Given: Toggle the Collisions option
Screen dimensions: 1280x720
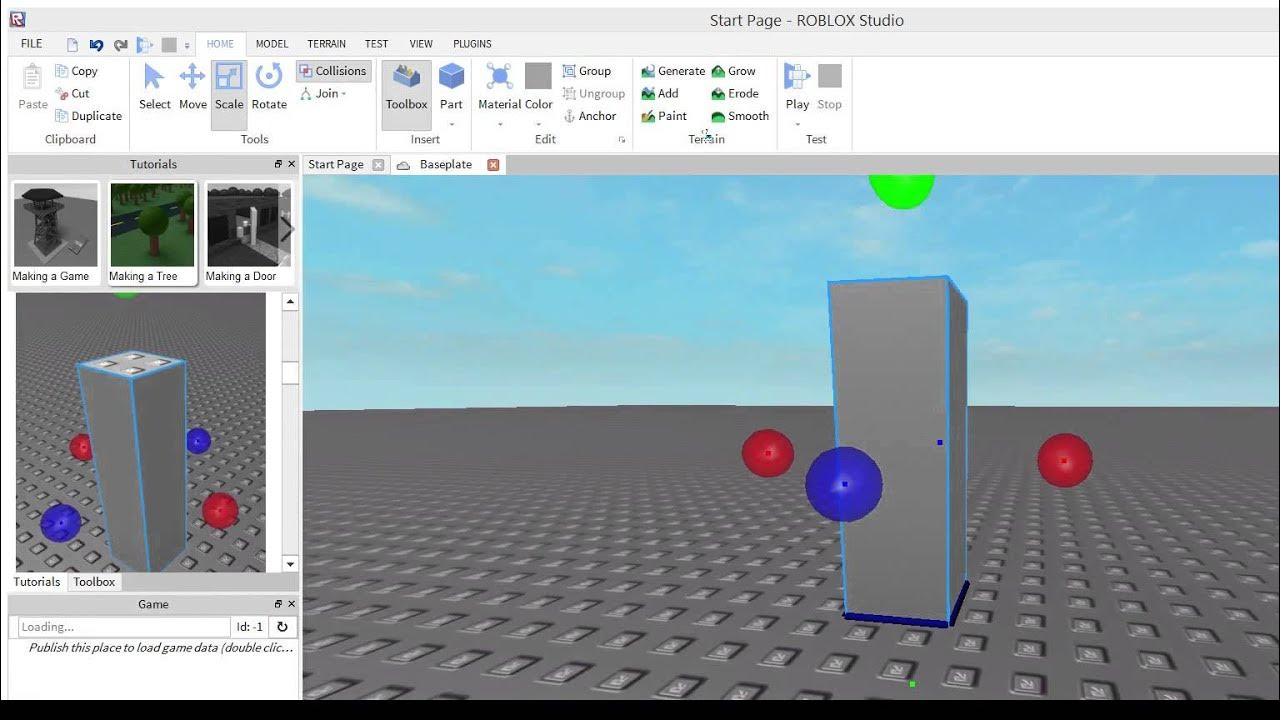Looking at the screenshot, I should click(333, 71).
